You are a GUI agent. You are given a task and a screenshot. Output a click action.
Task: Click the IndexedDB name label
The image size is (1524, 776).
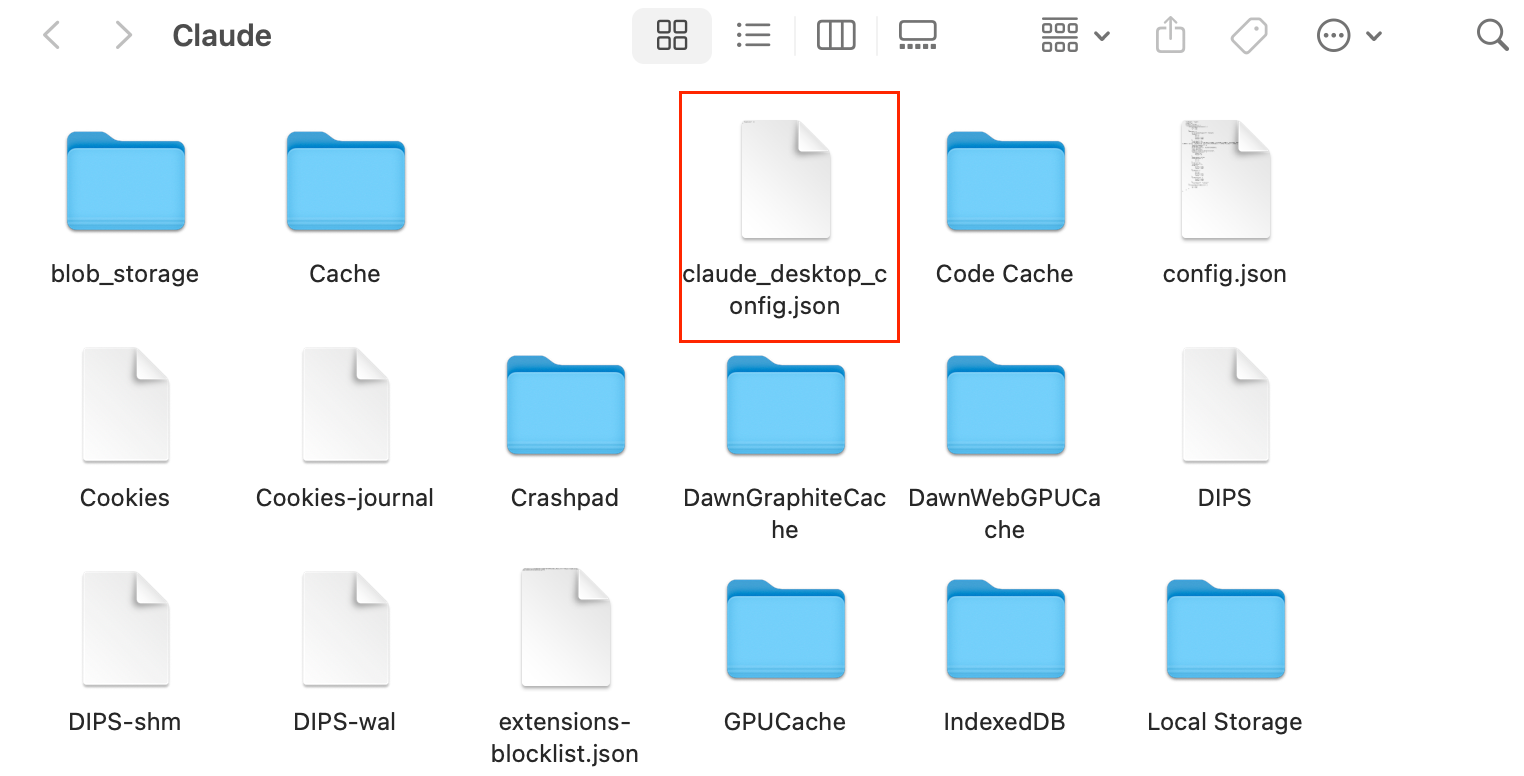[x=1005, y=722]
